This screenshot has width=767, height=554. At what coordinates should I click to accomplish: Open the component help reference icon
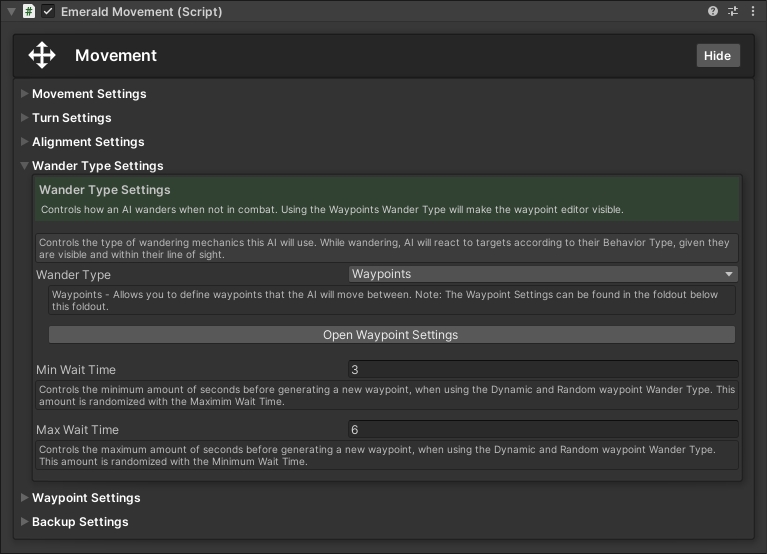tap(713, 12)
